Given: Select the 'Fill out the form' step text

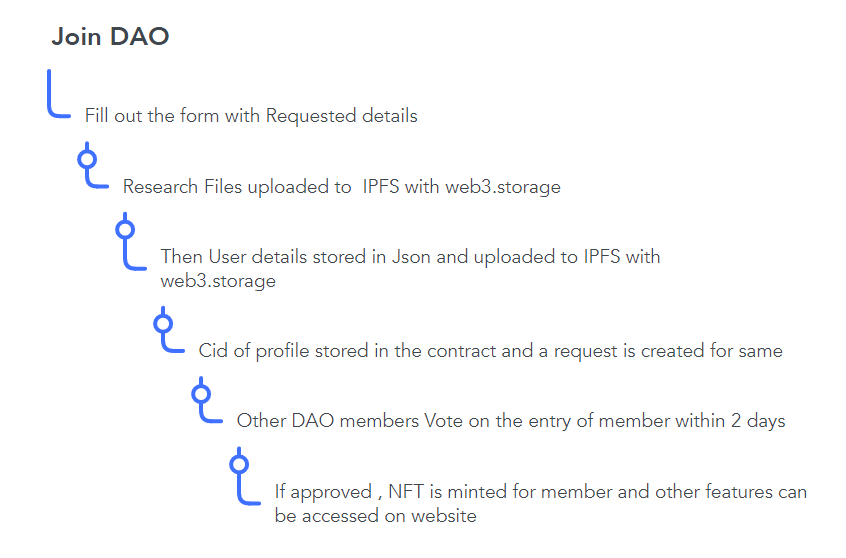Looking at the screenshot, I should tap(251, 115).
